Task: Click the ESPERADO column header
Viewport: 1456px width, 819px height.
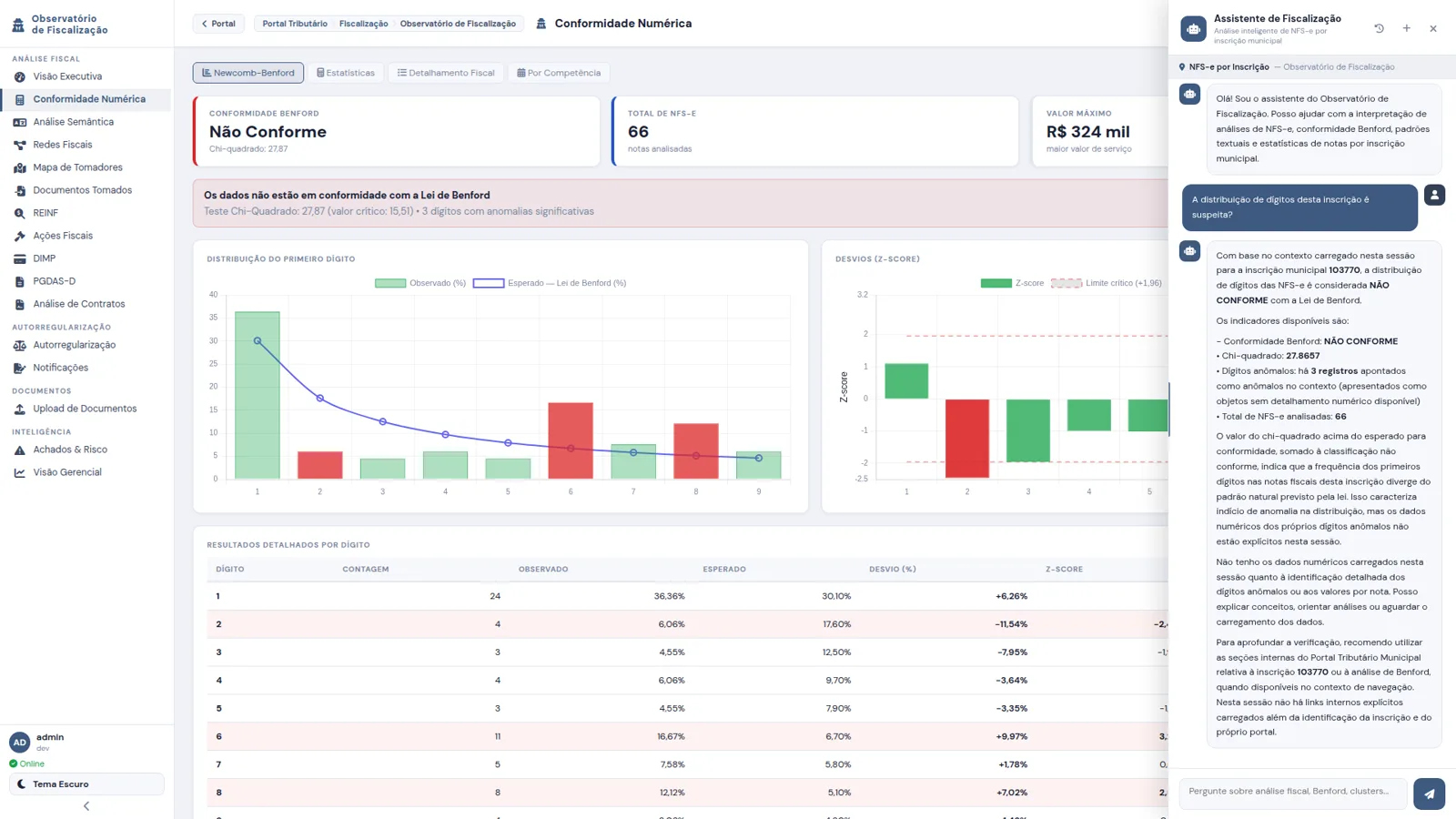Action: (724, 570)
